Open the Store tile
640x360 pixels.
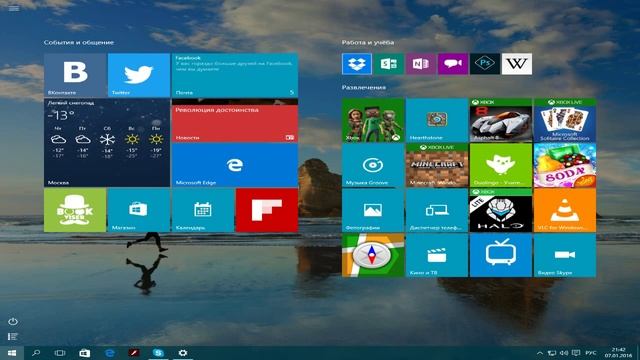click(x=139, y=210)
